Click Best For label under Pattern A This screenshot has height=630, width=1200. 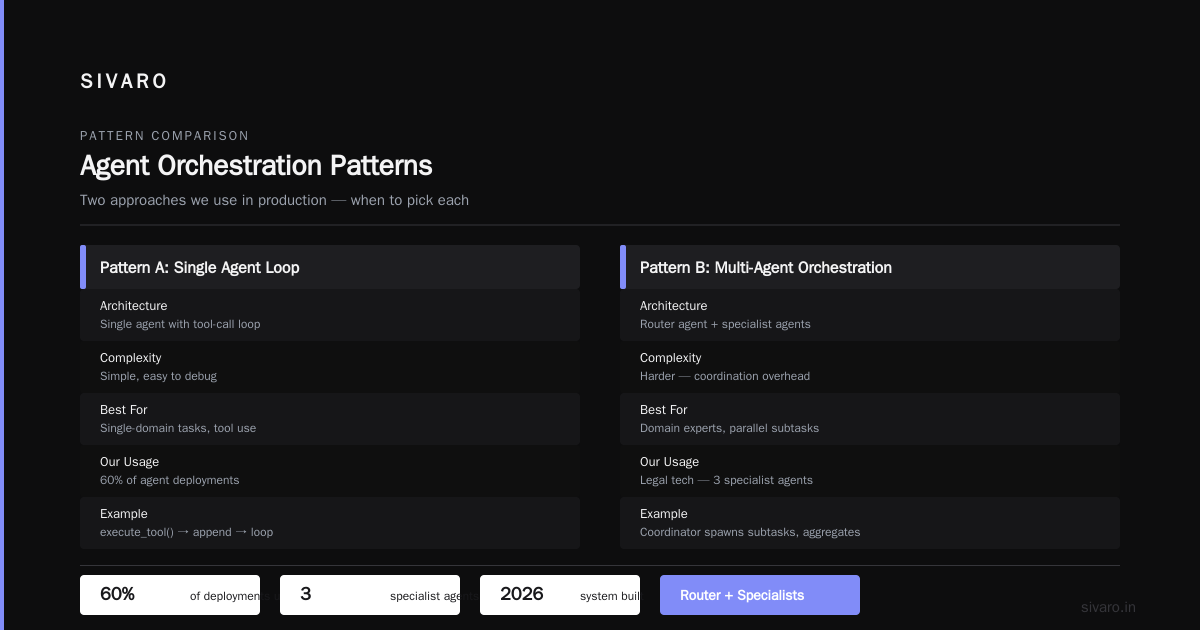click(x=124, y=410)
